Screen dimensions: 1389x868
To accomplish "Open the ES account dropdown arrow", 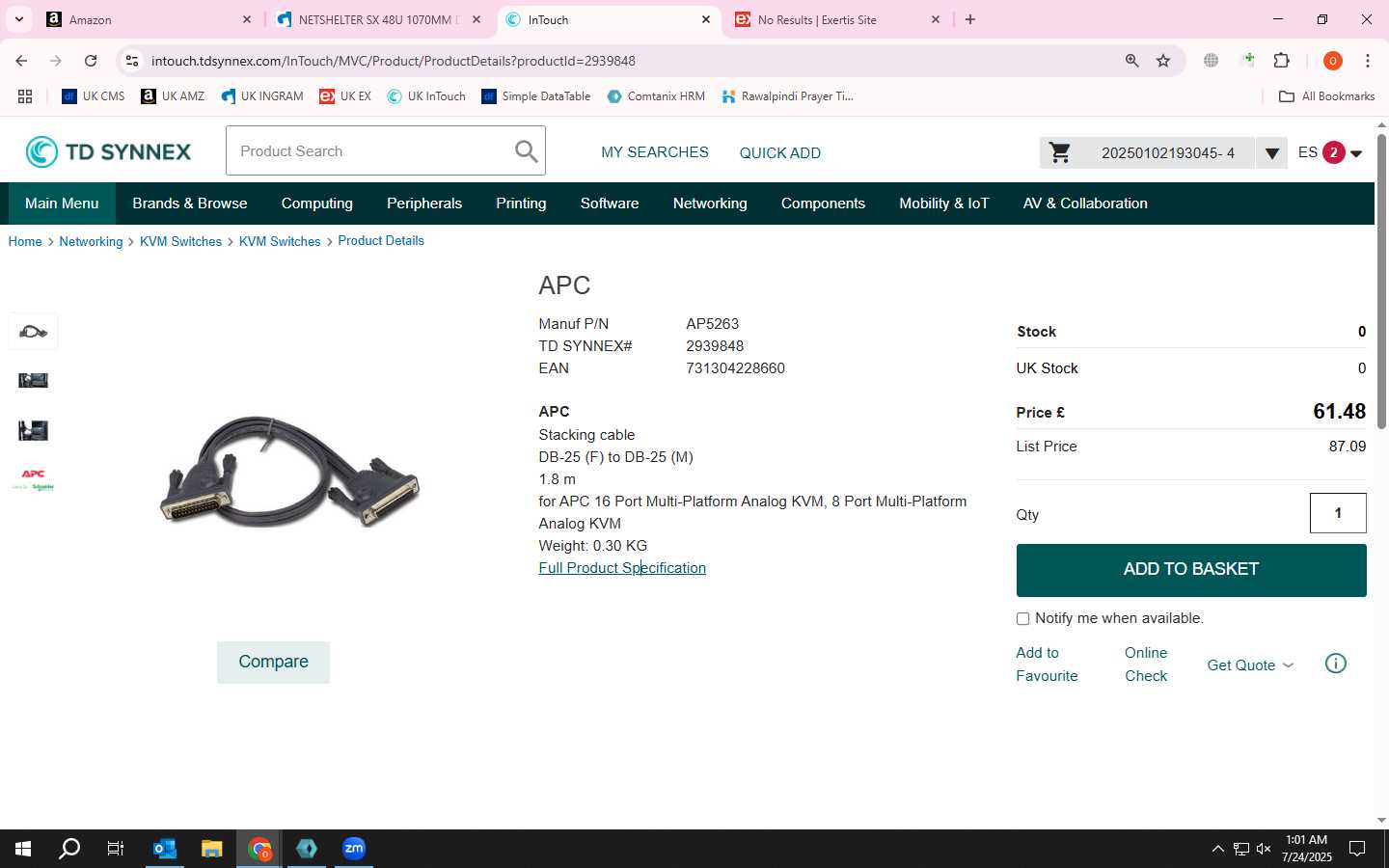I will click(x=1356, y=153).
